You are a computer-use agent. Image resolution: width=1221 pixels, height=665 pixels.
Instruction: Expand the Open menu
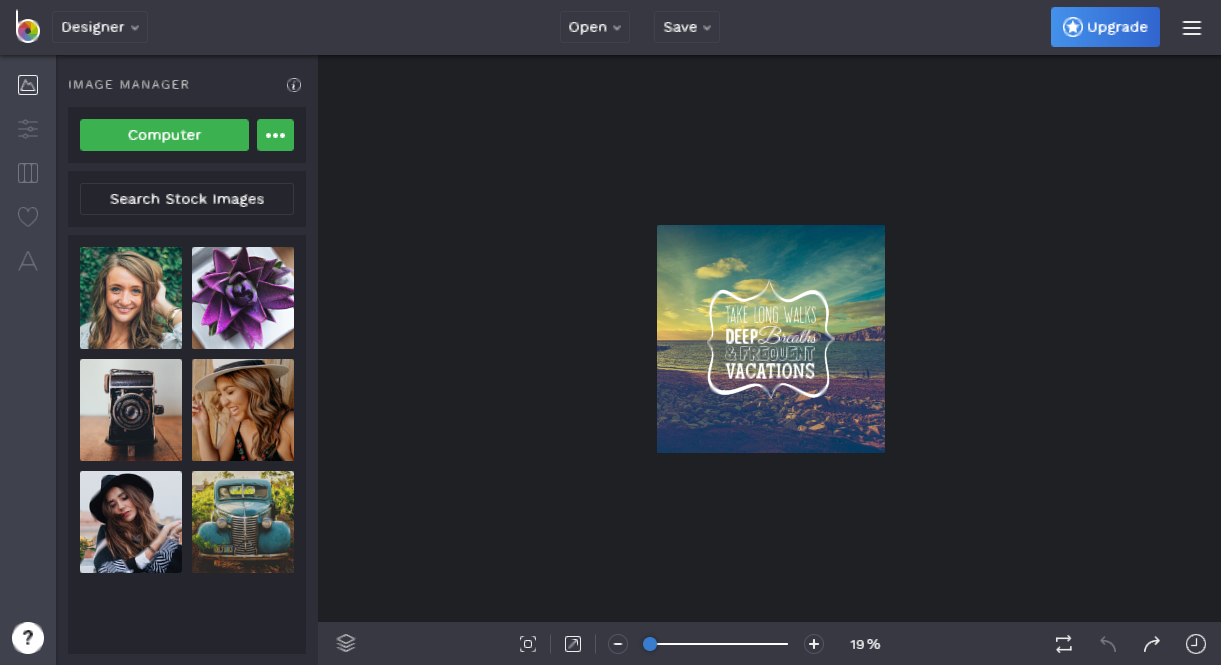coord(595,27)
